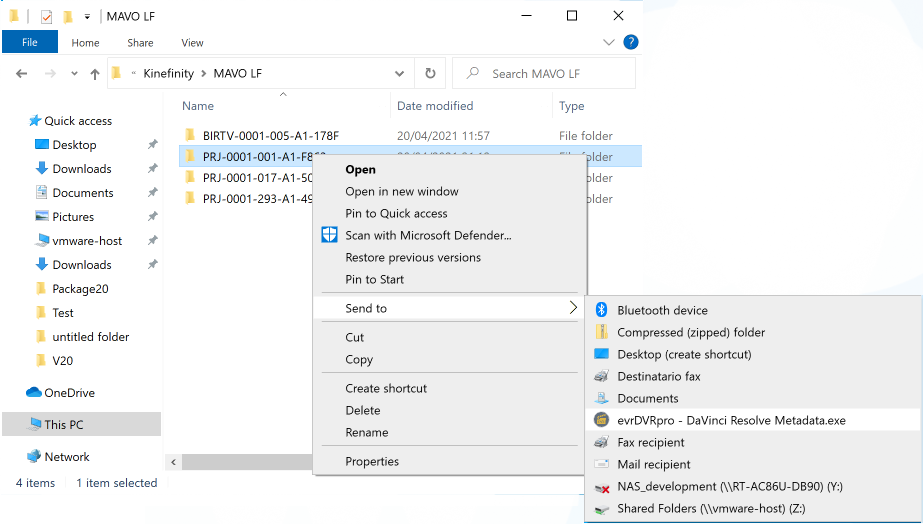
Task: Click the Pictures icon in Quick access
Action: click(x=41, y=216)
